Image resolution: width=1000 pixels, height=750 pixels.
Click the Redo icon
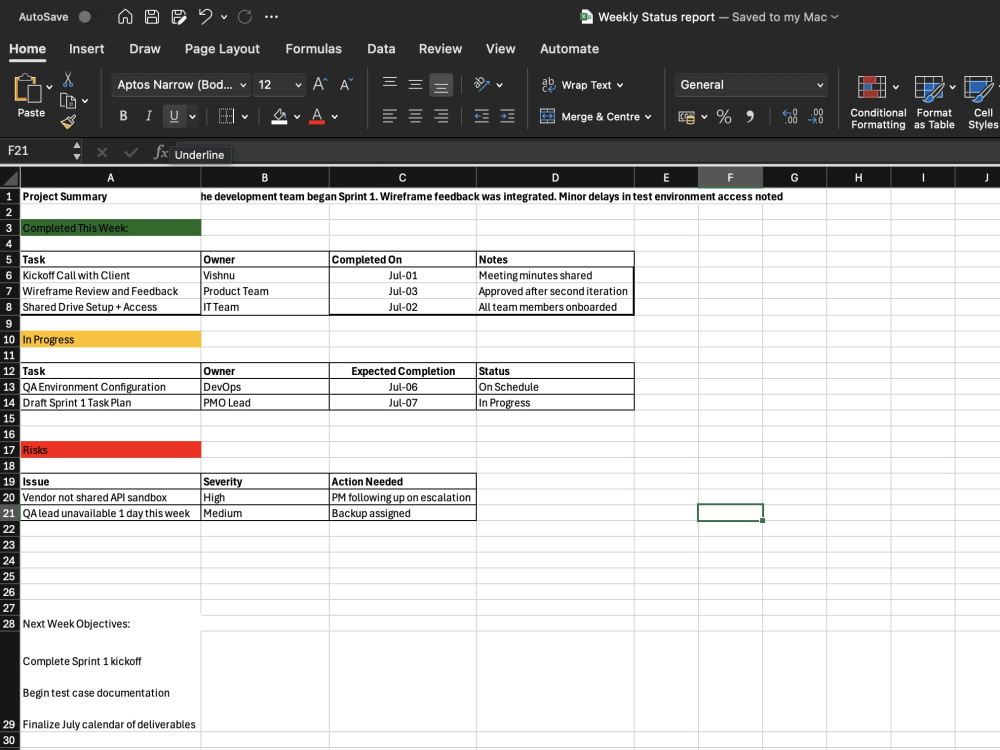244,17
